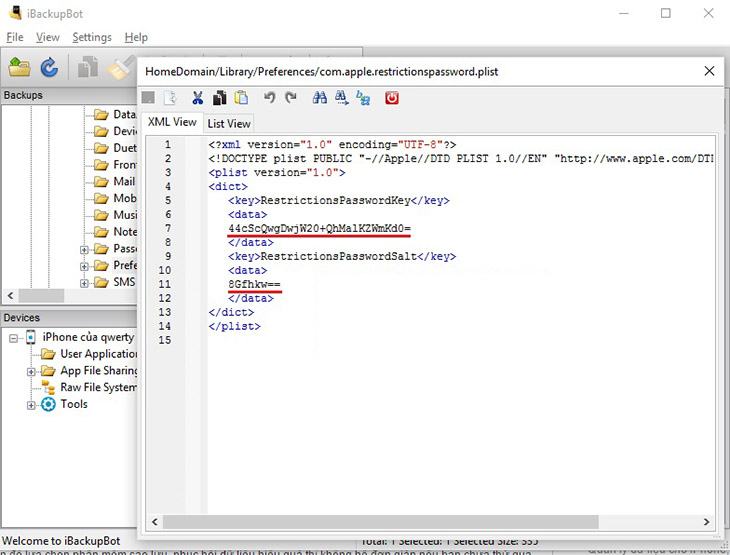Select the Fron folder in Backups tree
This screenshot has width=730, height=555.
click(115, 164)
